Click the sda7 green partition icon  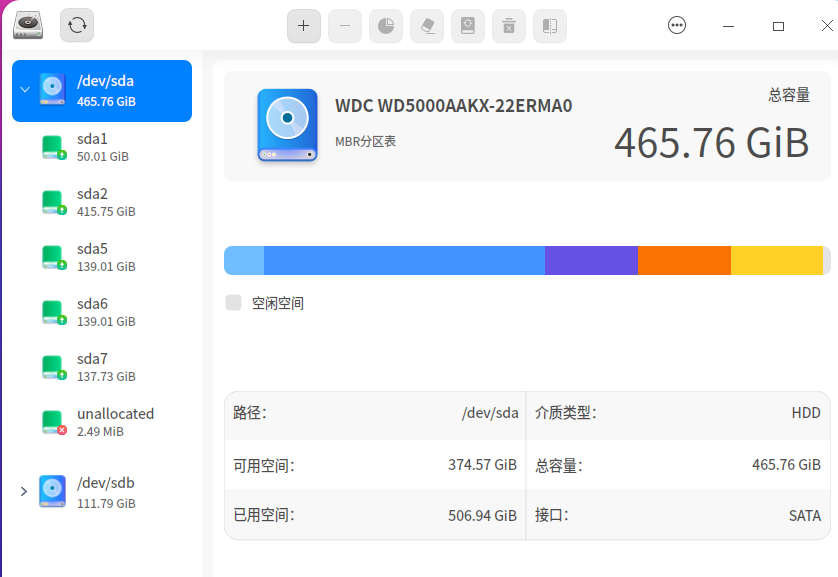(54, 368)
